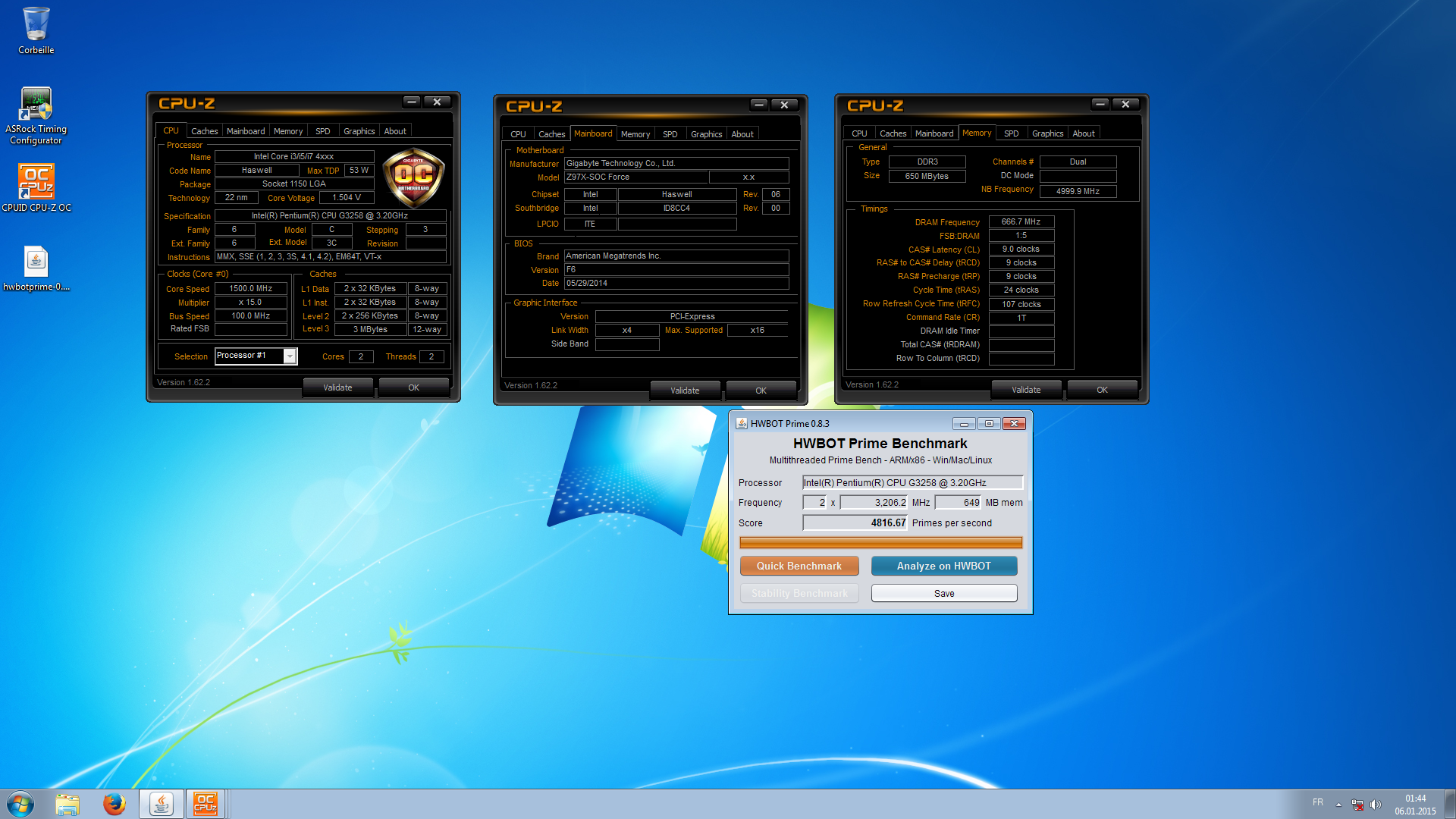Viewport: 1456px width, 819px height.
Task: Select SPD tab in right CPU-Z window
Action: [1012, 133]
